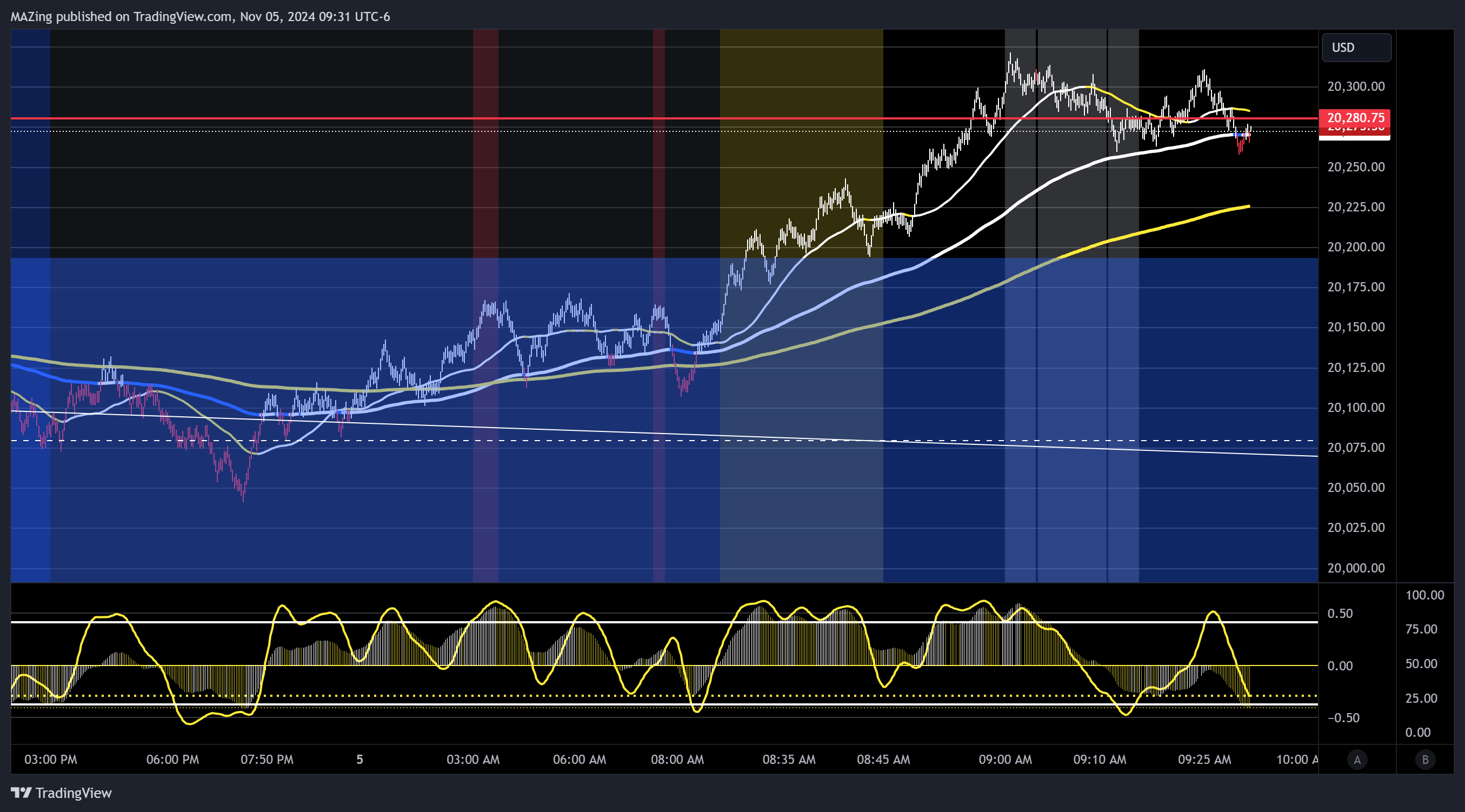The width and height of the screenshot is (1465, 812).
Task: Select the 20,025.00 price axis label
Action: [1356, 528]
